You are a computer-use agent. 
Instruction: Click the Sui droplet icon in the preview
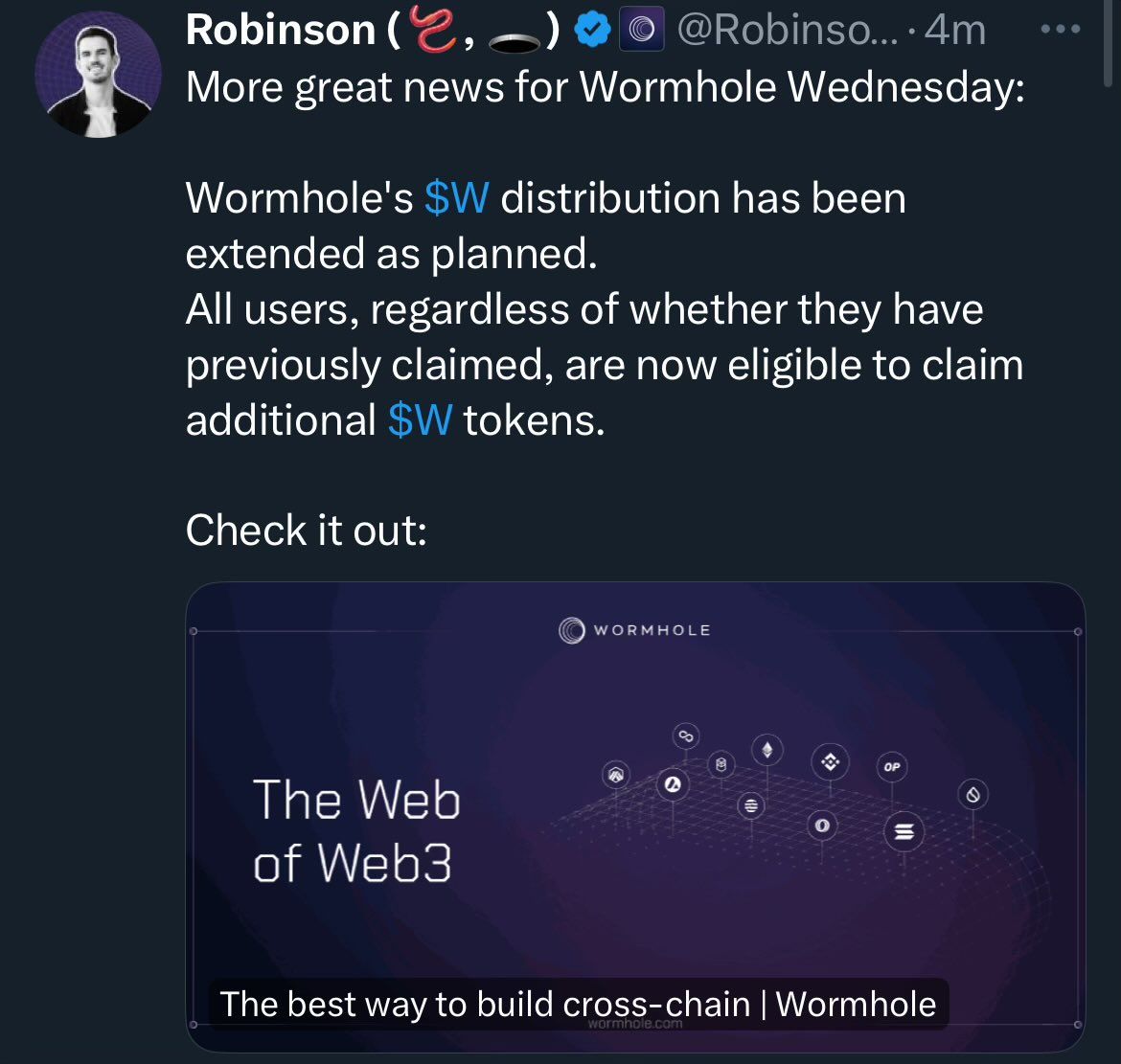click(x=973, y=794)
